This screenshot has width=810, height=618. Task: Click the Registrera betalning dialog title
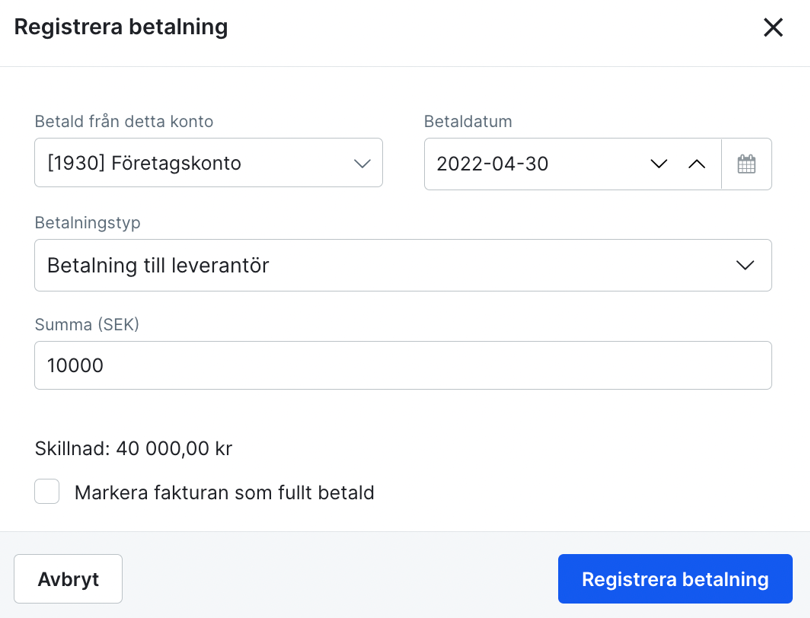click(120, 27)
